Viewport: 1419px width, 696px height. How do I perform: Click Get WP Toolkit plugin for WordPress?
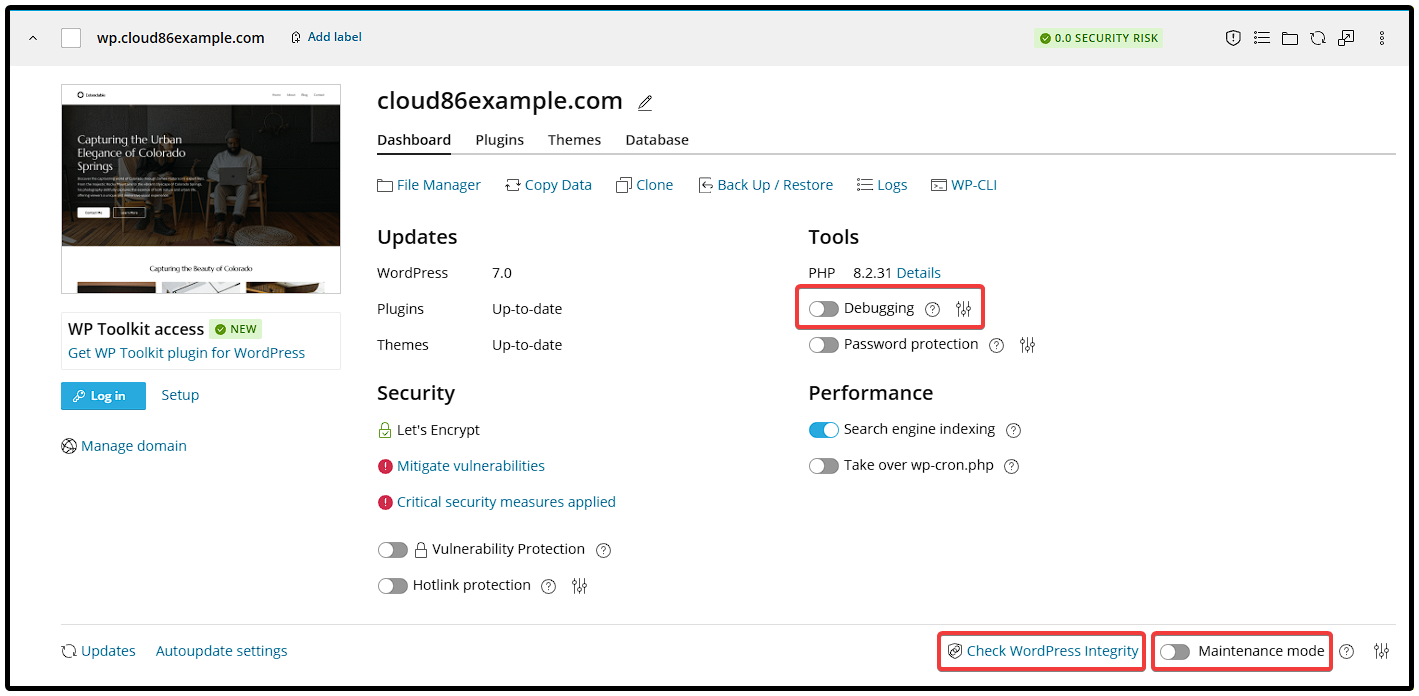coord(186,353)
